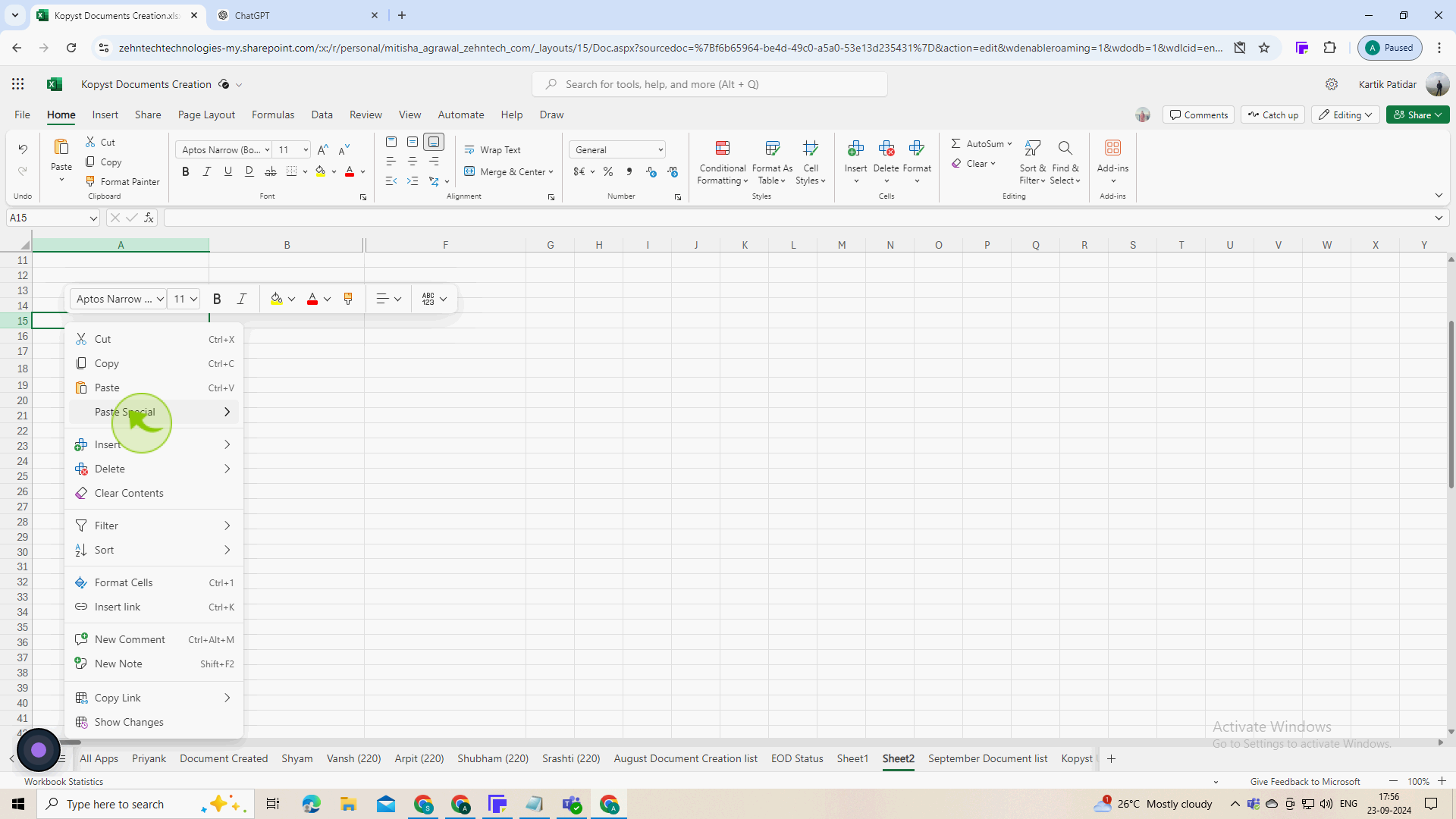Click the Catch up button
This screenshot has width=1456, height=819.
point(1272,115)
